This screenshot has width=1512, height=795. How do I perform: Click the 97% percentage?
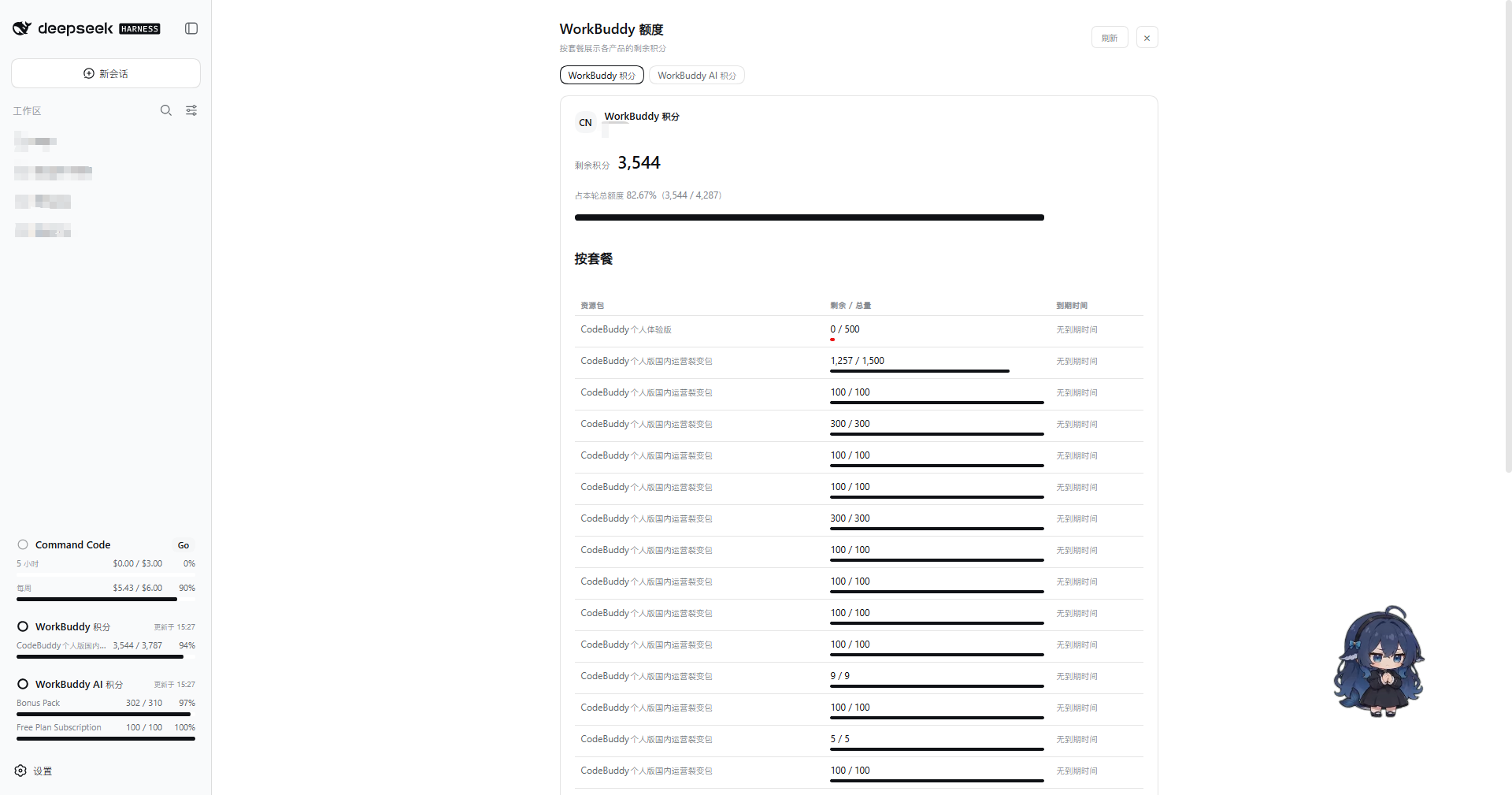[x=187, y=704]
